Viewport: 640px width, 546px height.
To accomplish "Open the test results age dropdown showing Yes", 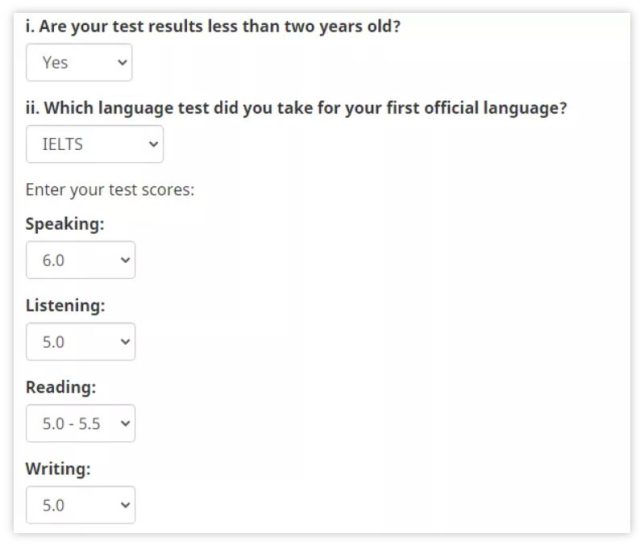I will 78,63.
